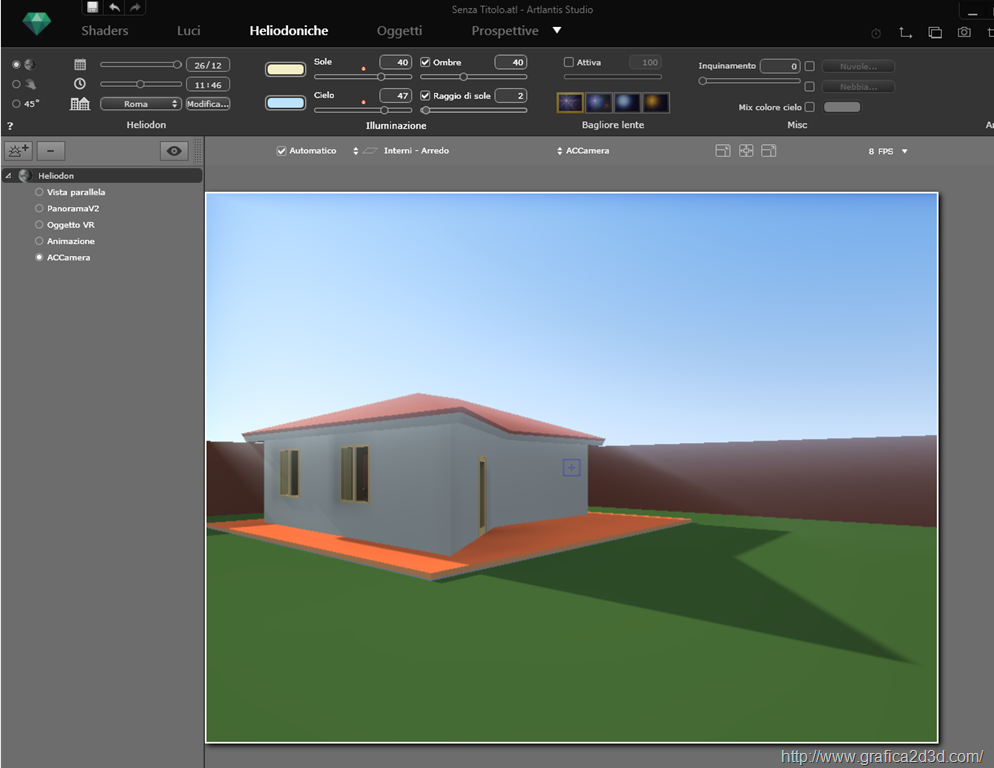Expand the 8 FPS dropdown arrow
994x768 pixels.
[904, 151]
